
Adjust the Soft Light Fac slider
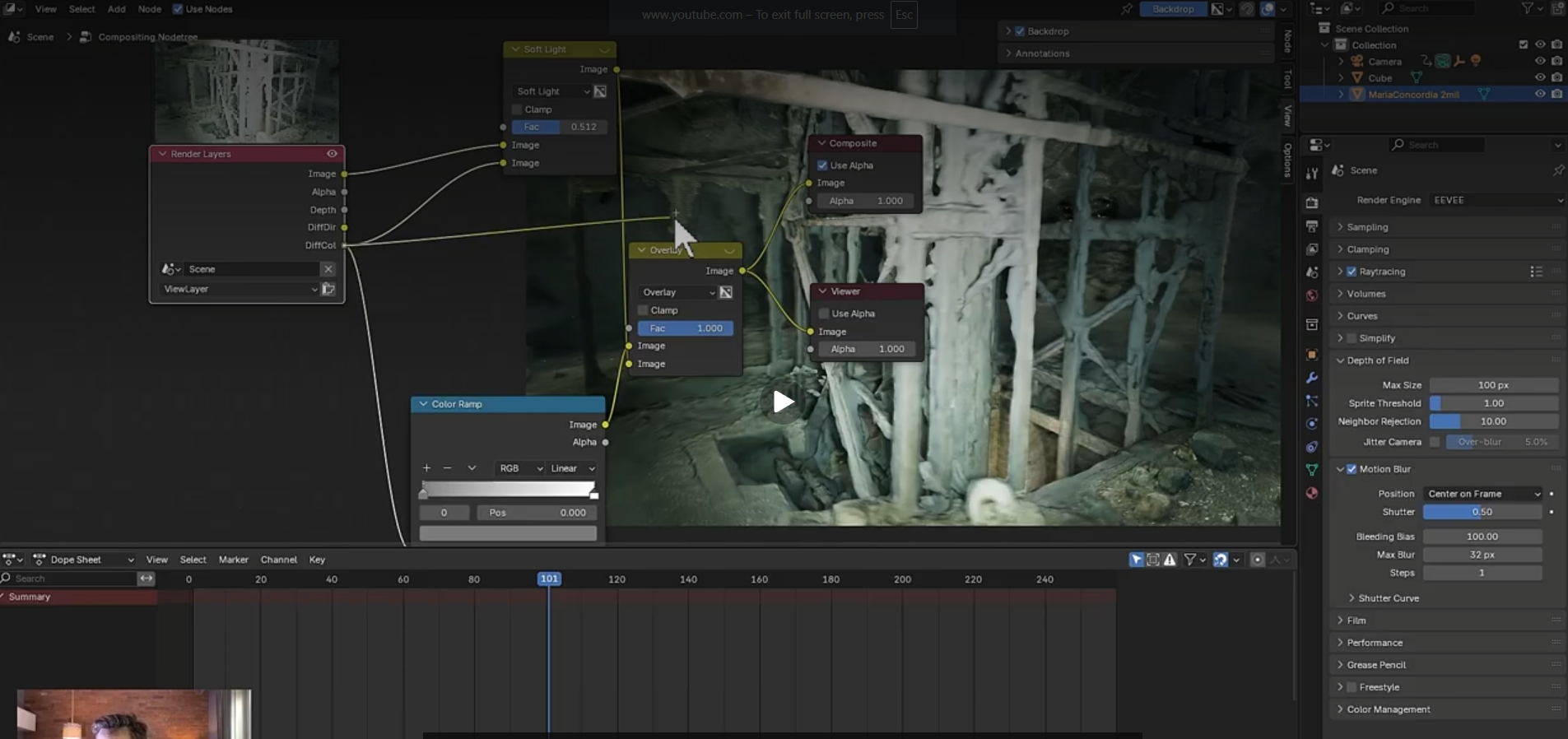560,127
